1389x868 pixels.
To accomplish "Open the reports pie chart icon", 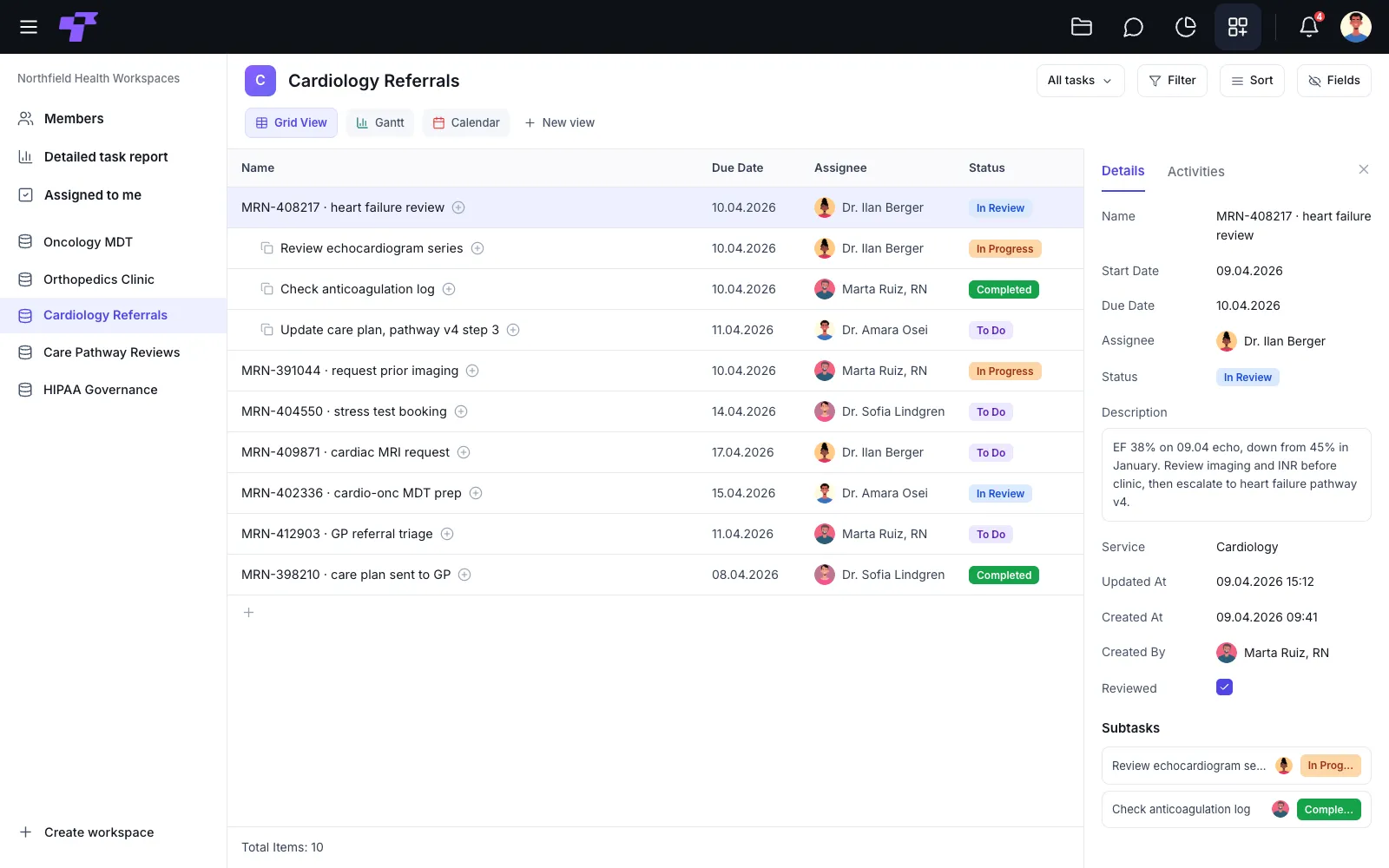I will 1186,27.
